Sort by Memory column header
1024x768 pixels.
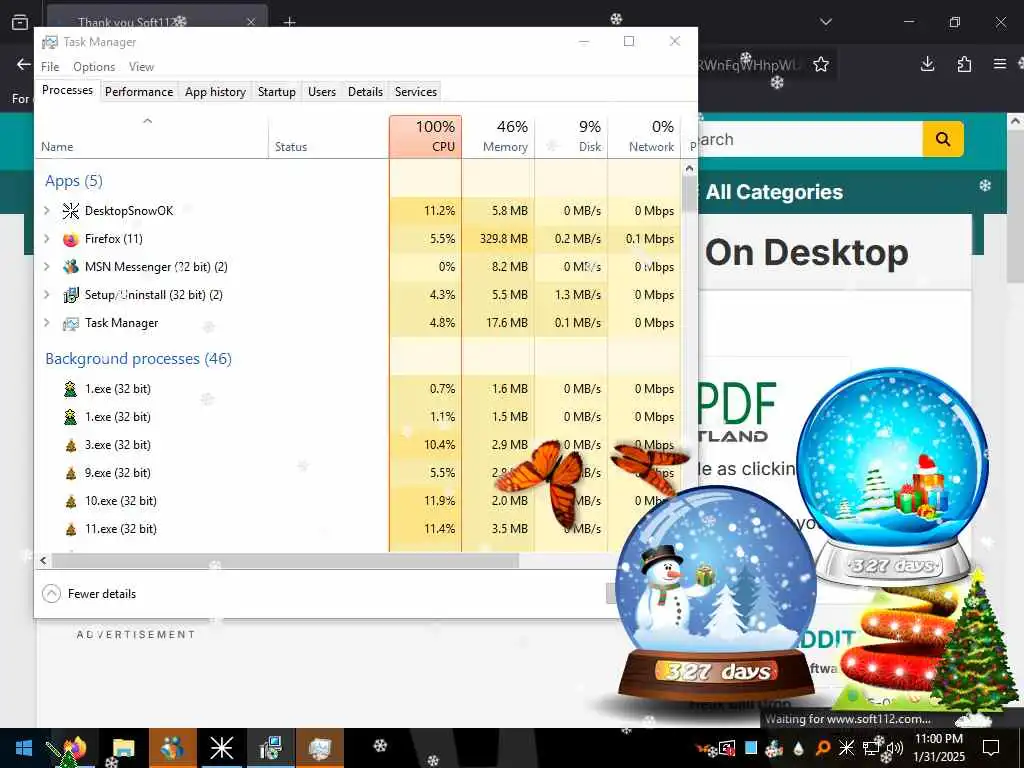pyautogui.click(x=498, y=136)
